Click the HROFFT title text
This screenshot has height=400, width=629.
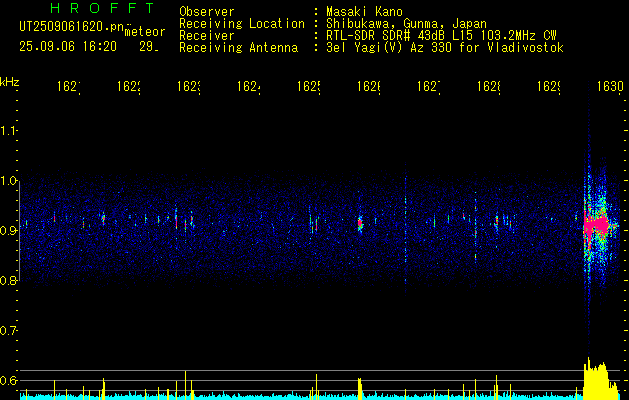[x=103, y=8]
